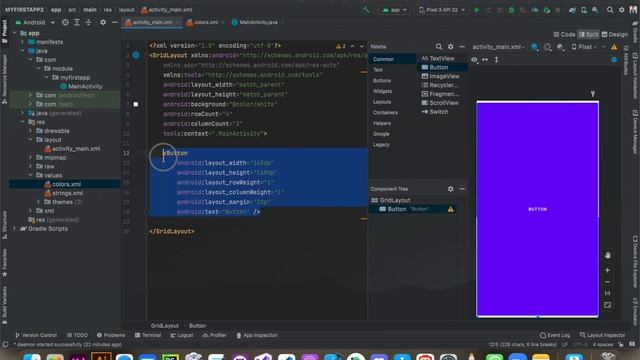Collapse the values folder
This screenshot has height=360, width=640.
(30, 176)
